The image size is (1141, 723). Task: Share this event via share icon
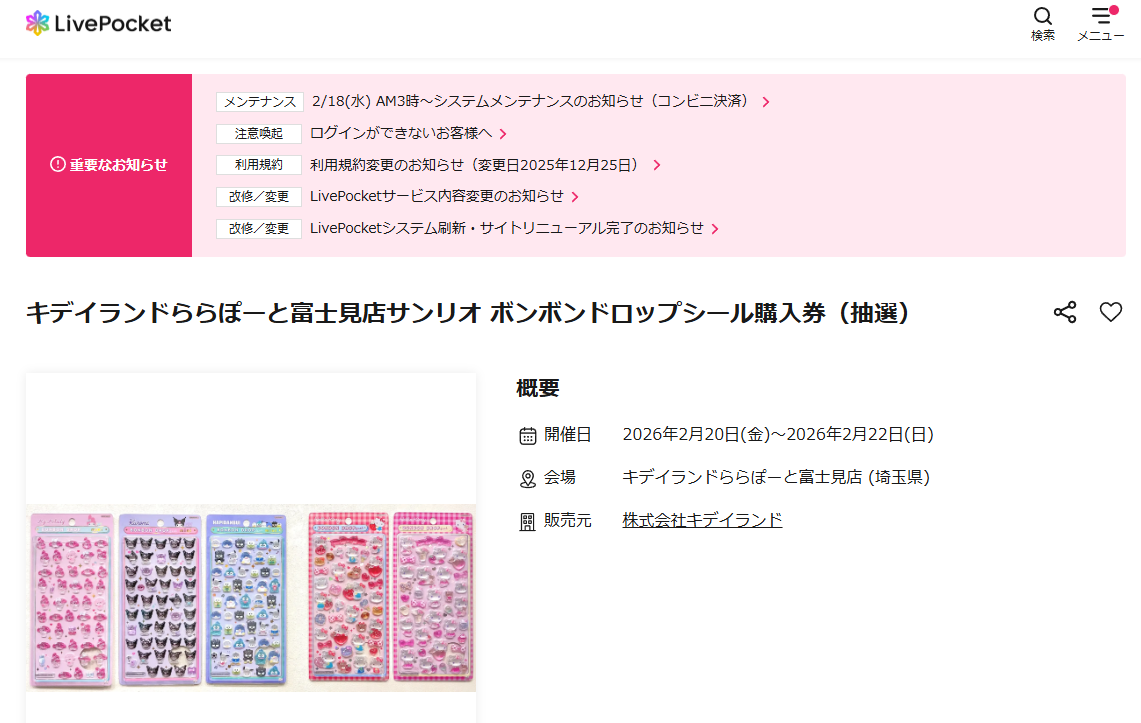1065,312
